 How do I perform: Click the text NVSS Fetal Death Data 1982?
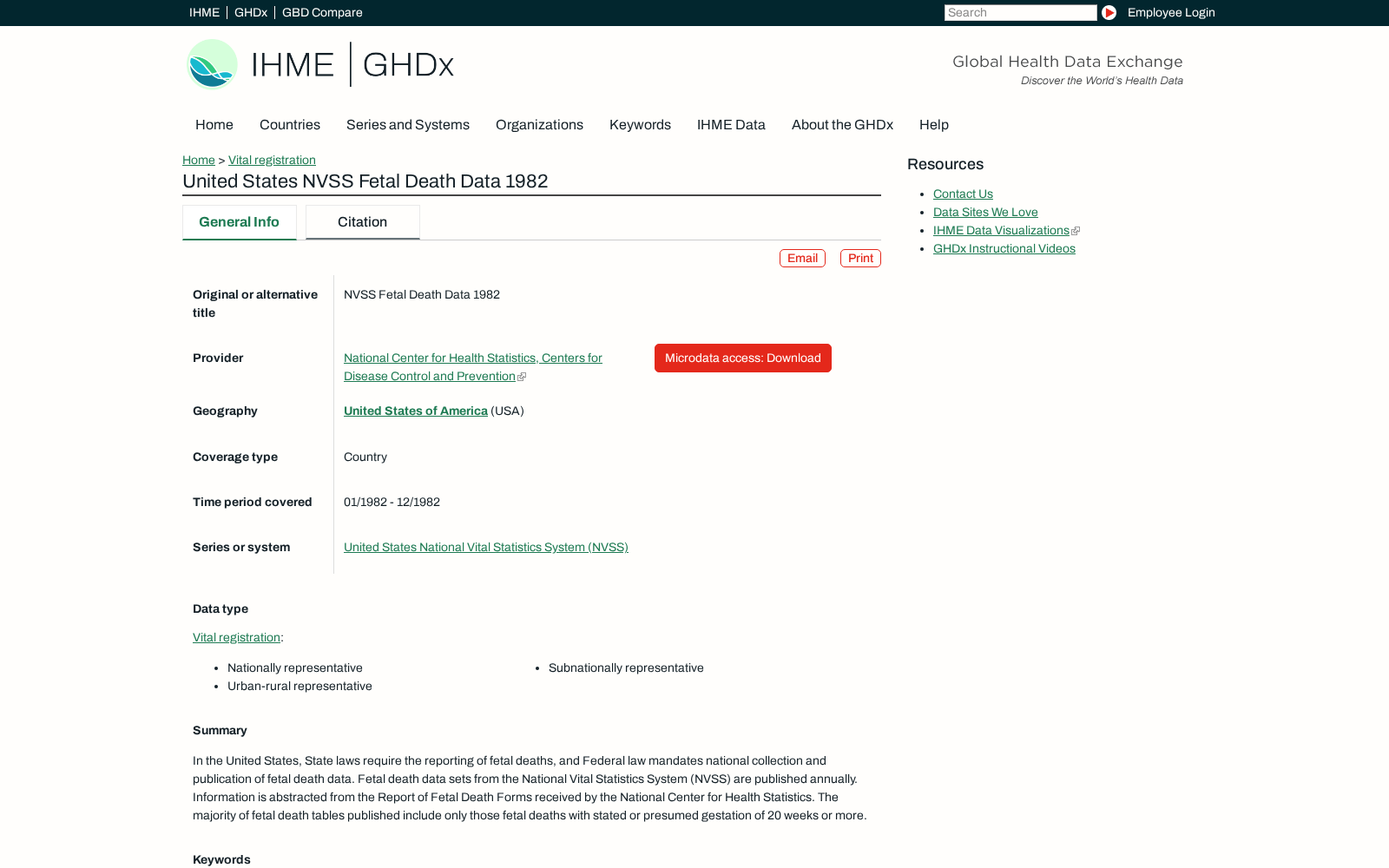(422, 295)
